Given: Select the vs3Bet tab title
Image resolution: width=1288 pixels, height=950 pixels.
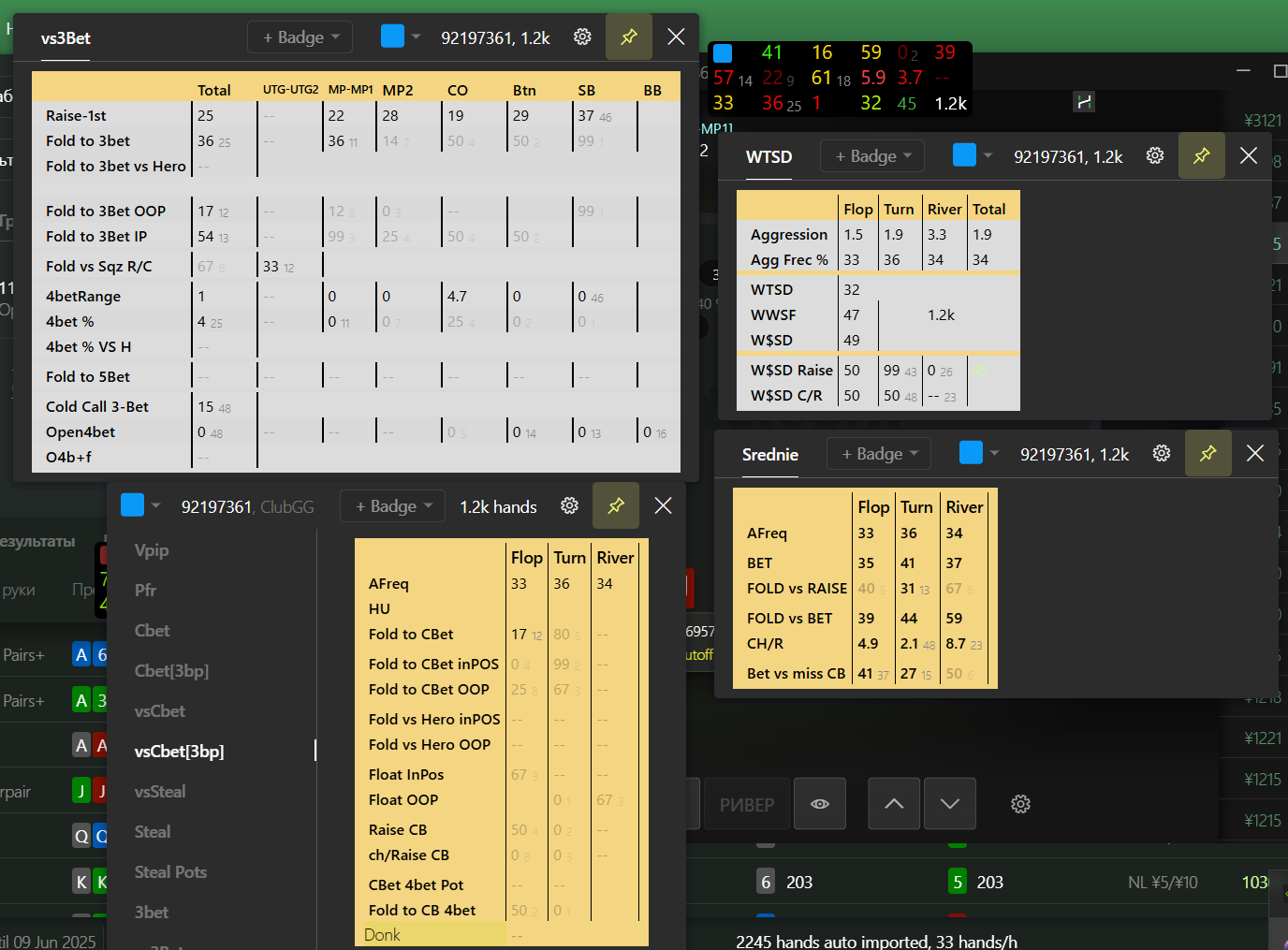Looking at the screenshot, I should (66, 38).
